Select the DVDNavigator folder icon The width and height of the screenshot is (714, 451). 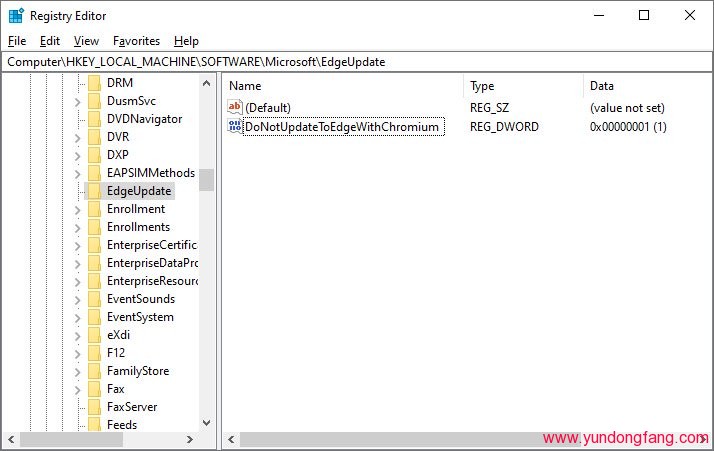click(94, 119)
